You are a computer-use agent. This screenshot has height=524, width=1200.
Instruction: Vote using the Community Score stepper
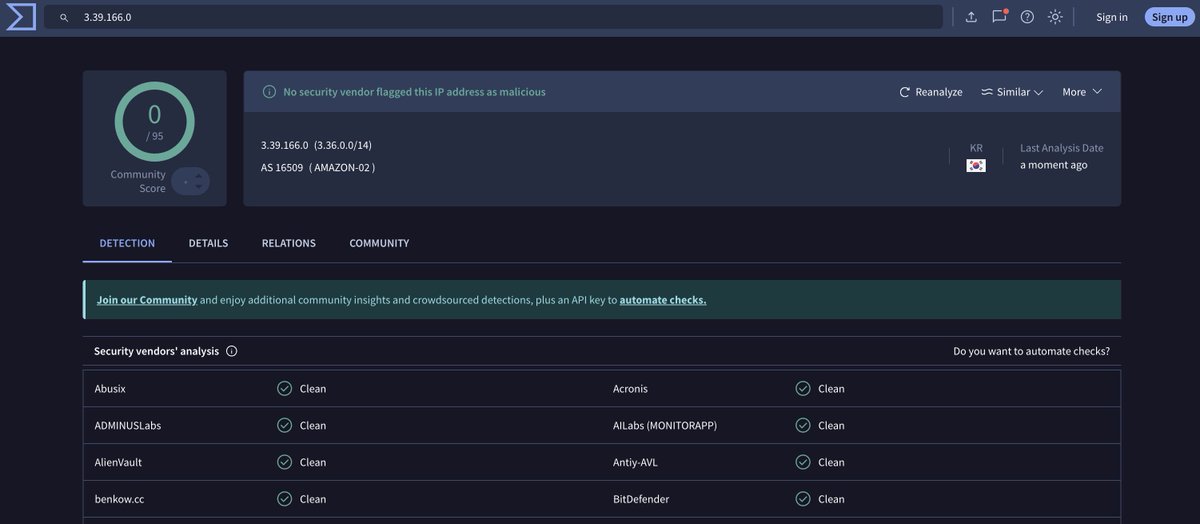coord(190,181)
